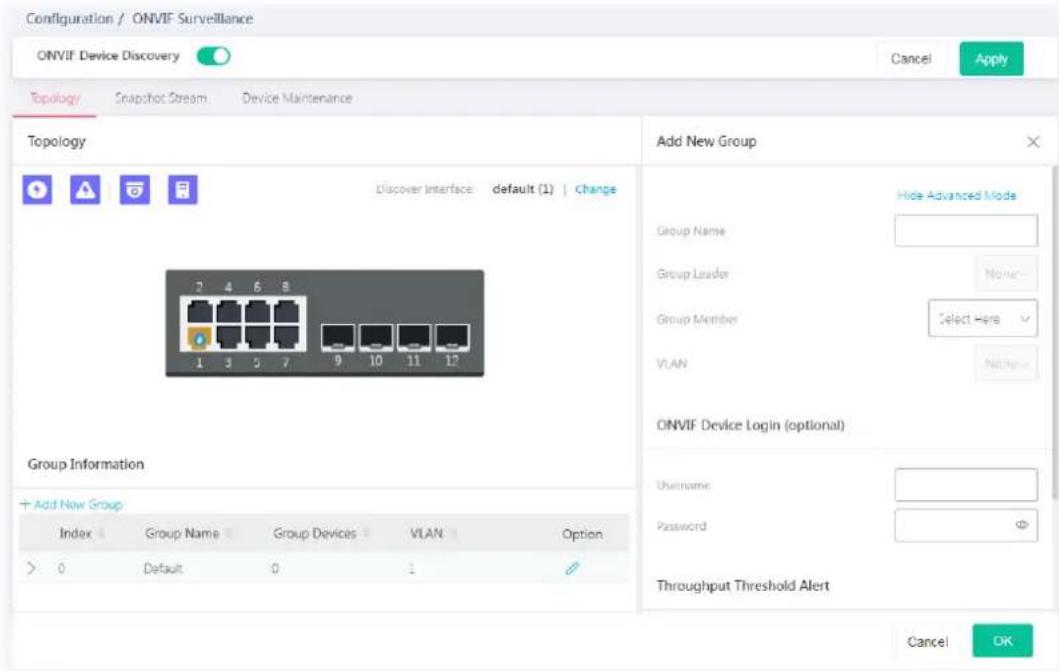Select switch port 2 on the diagram

199,311
